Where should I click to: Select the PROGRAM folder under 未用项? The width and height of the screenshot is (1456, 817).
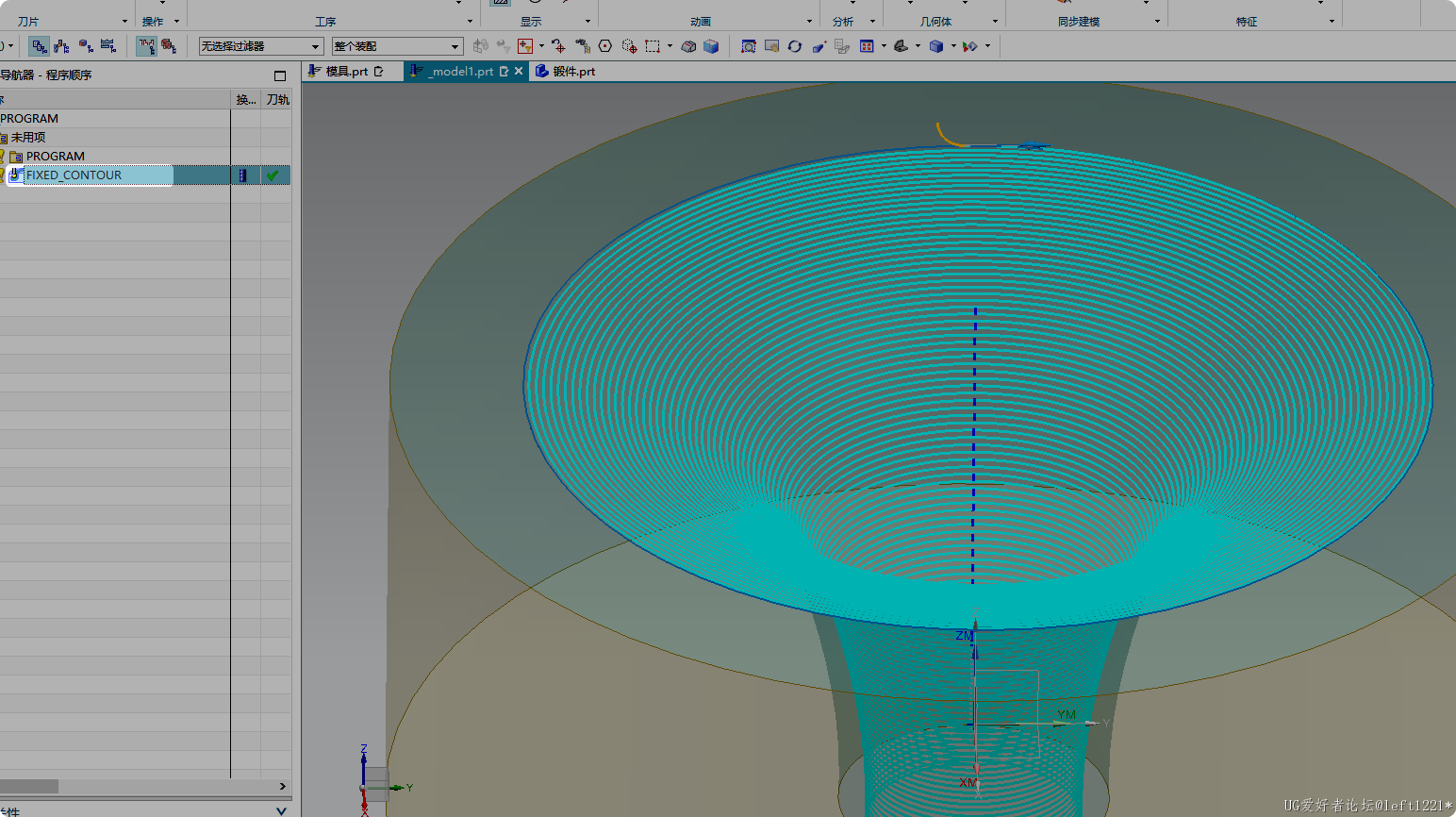55,157
